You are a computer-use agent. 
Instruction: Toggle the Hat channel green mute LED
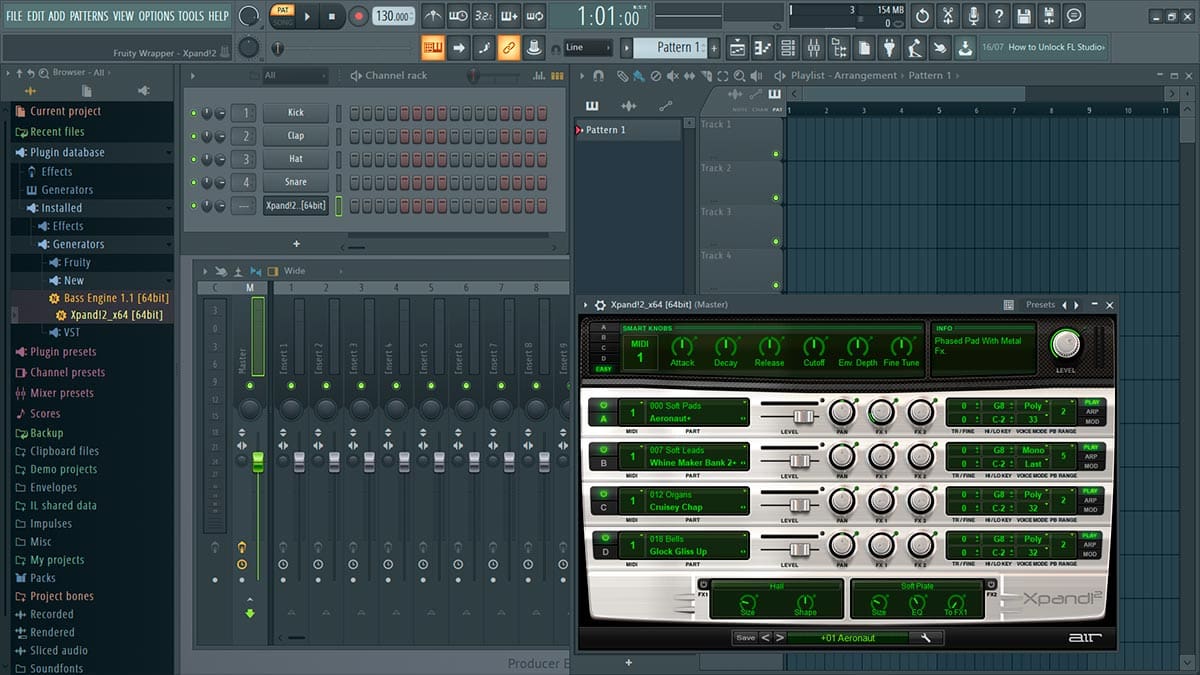[x=194, y=159]
